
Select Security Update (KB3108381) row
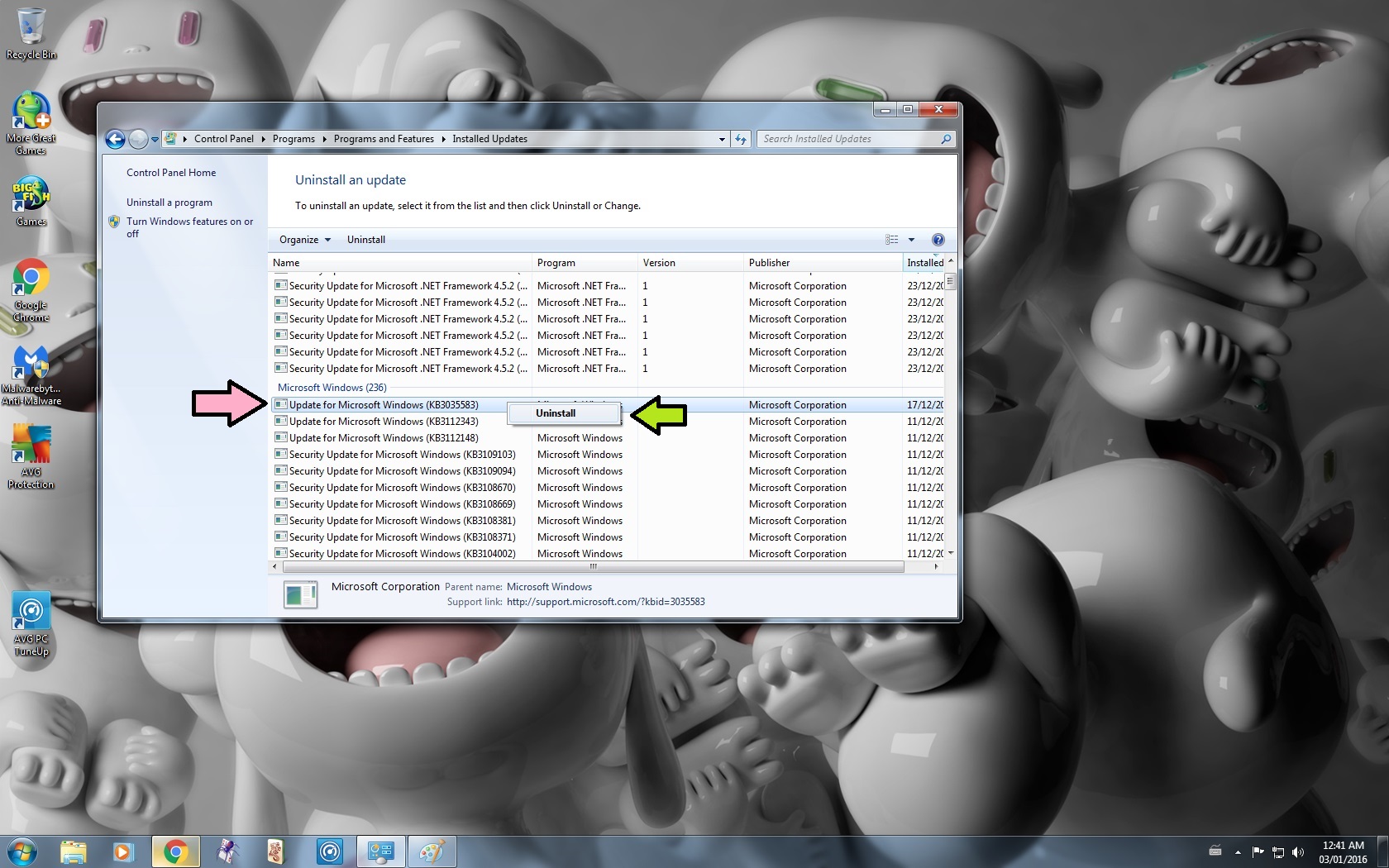tap(608, 521)
